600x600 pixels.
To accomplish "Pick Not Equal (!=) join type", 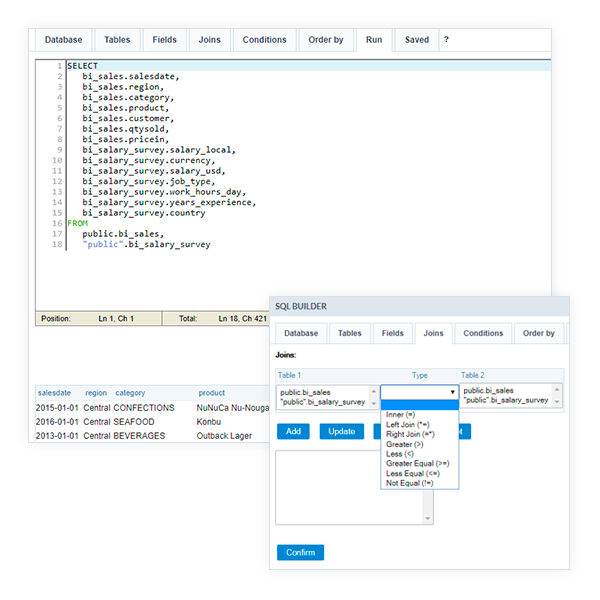I will 410,484.
